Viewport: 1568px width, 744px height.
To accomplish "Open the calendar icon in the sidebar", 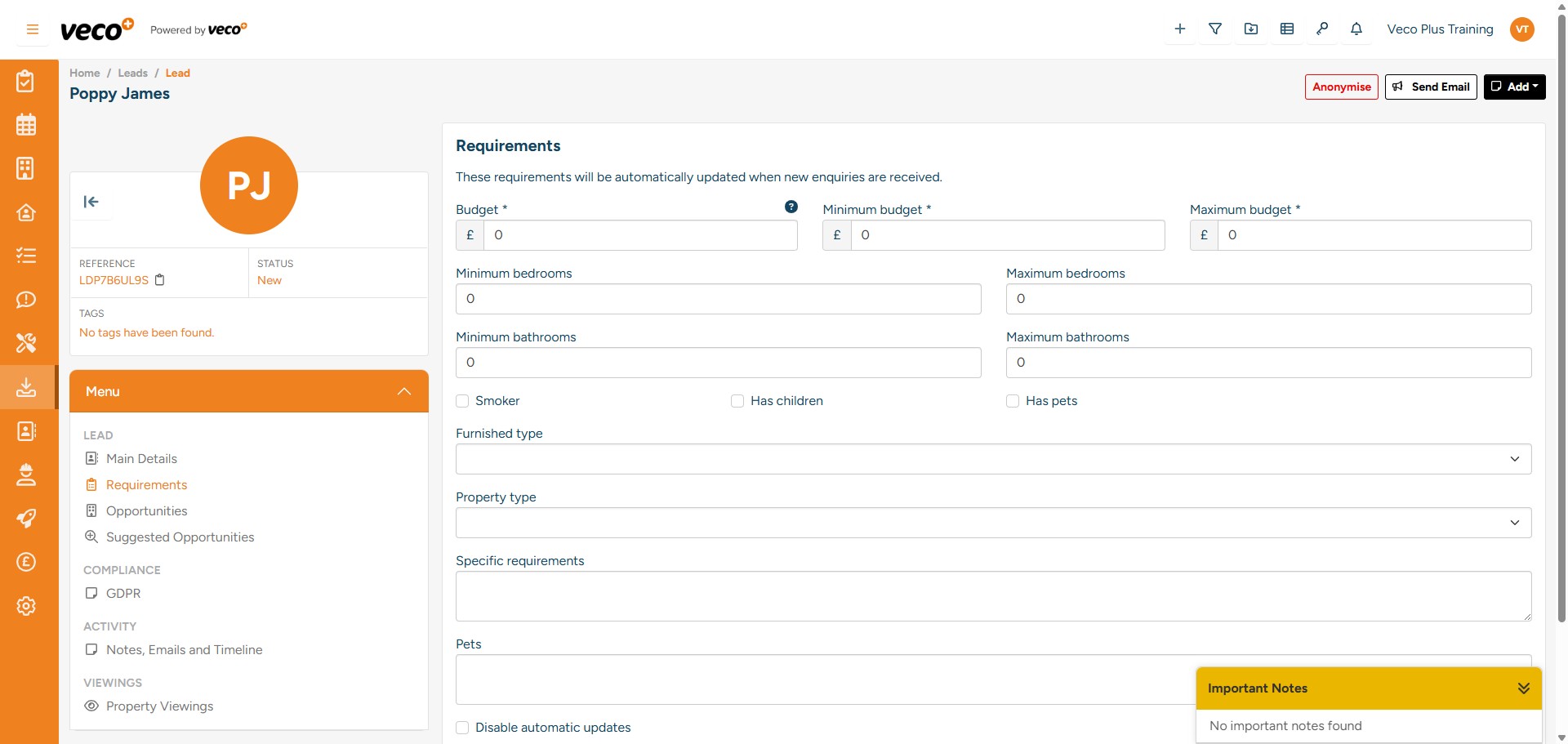I will (x=26, y=124).
